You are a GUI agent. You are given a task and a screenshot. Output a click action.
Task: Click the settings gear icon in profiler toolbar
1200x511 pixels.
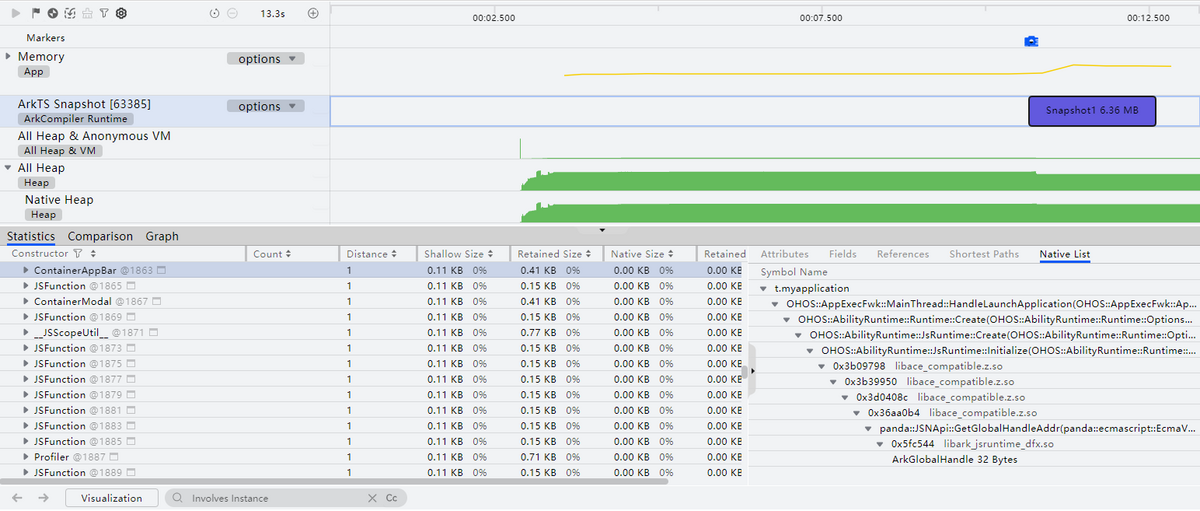tap(121, 13)
